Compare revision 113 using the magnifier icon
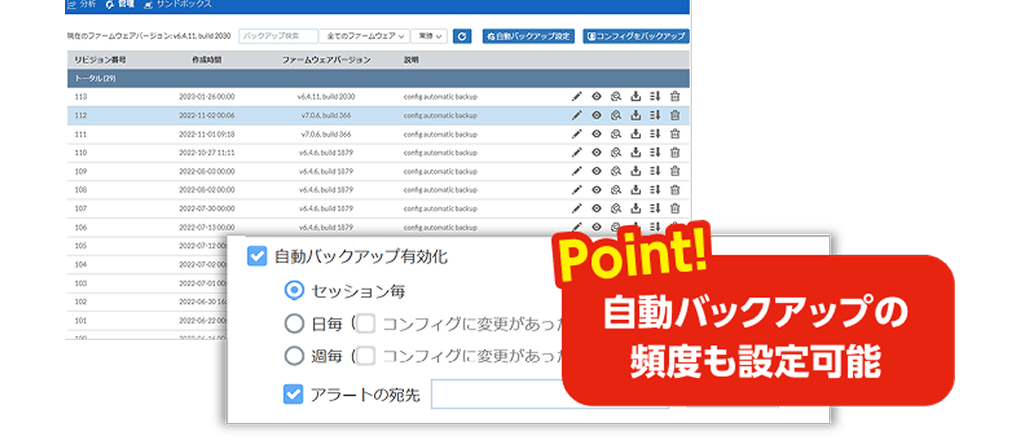The image size is (1020, 440). coord(616,96)
